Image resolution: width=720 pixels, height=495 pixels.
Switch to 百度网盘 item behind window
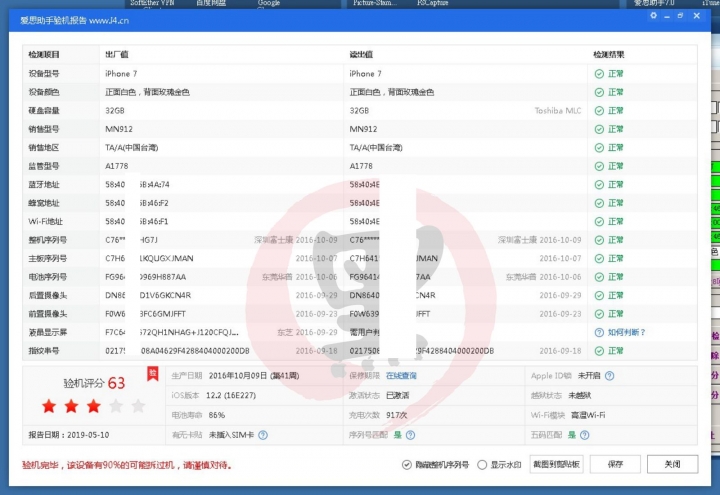click(x=211, y=3)
